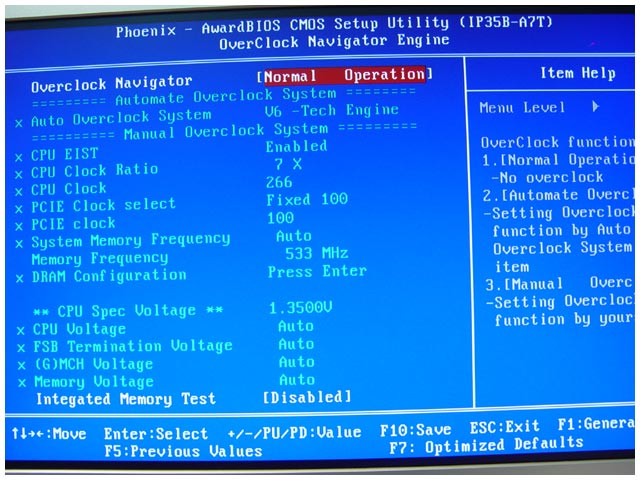Click the Move arrow keys hint
This screenshot has width=640, height=480.
(49, 433)
